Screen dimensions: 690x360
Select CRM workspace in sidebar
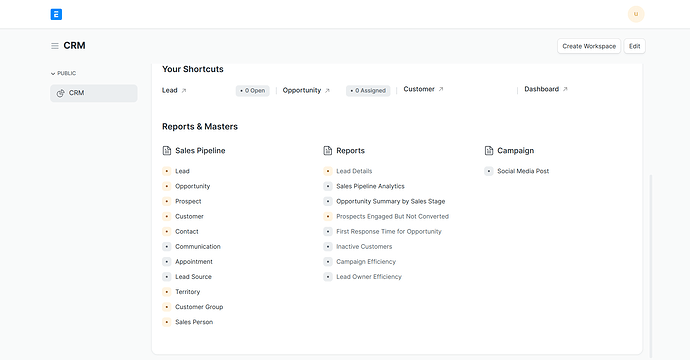tap(94, 93)
